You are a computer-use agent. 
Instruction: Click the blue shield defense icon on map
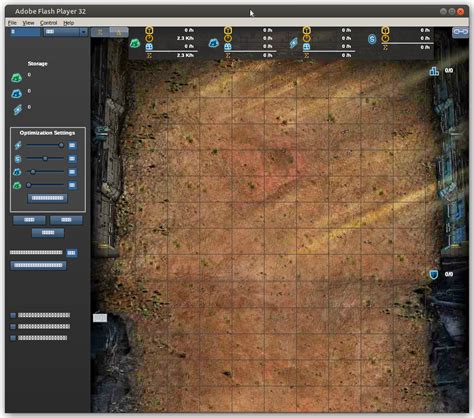[x=433, y=274]
